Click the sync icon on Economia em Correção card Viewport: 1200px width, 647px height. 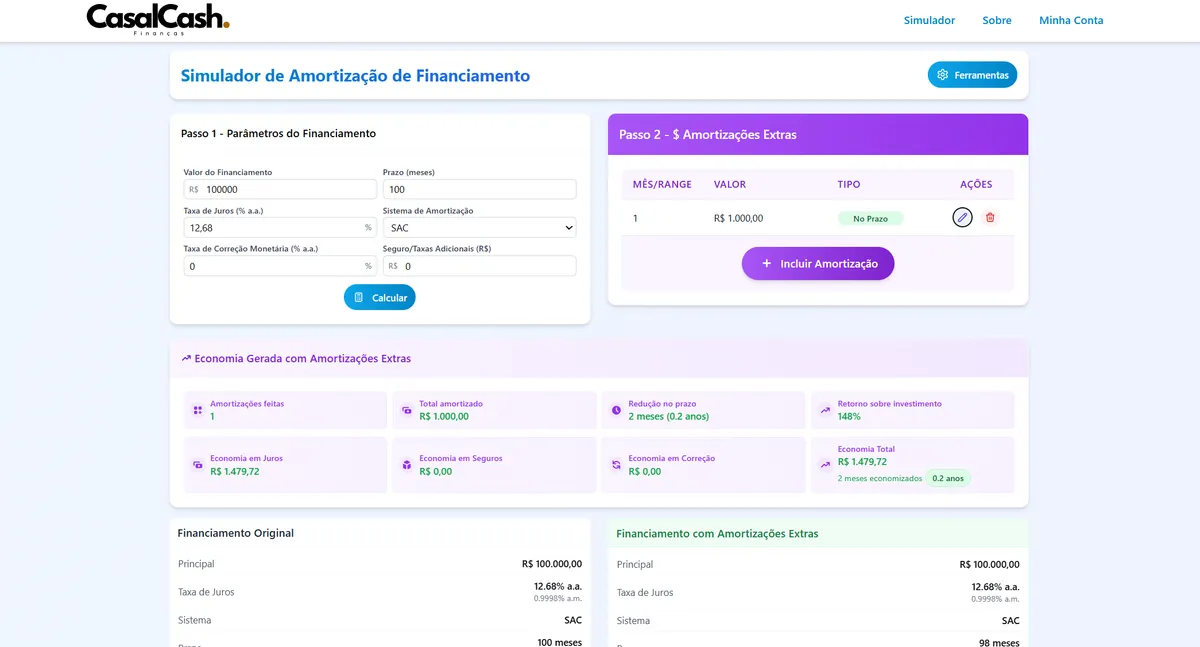point(616,464)
